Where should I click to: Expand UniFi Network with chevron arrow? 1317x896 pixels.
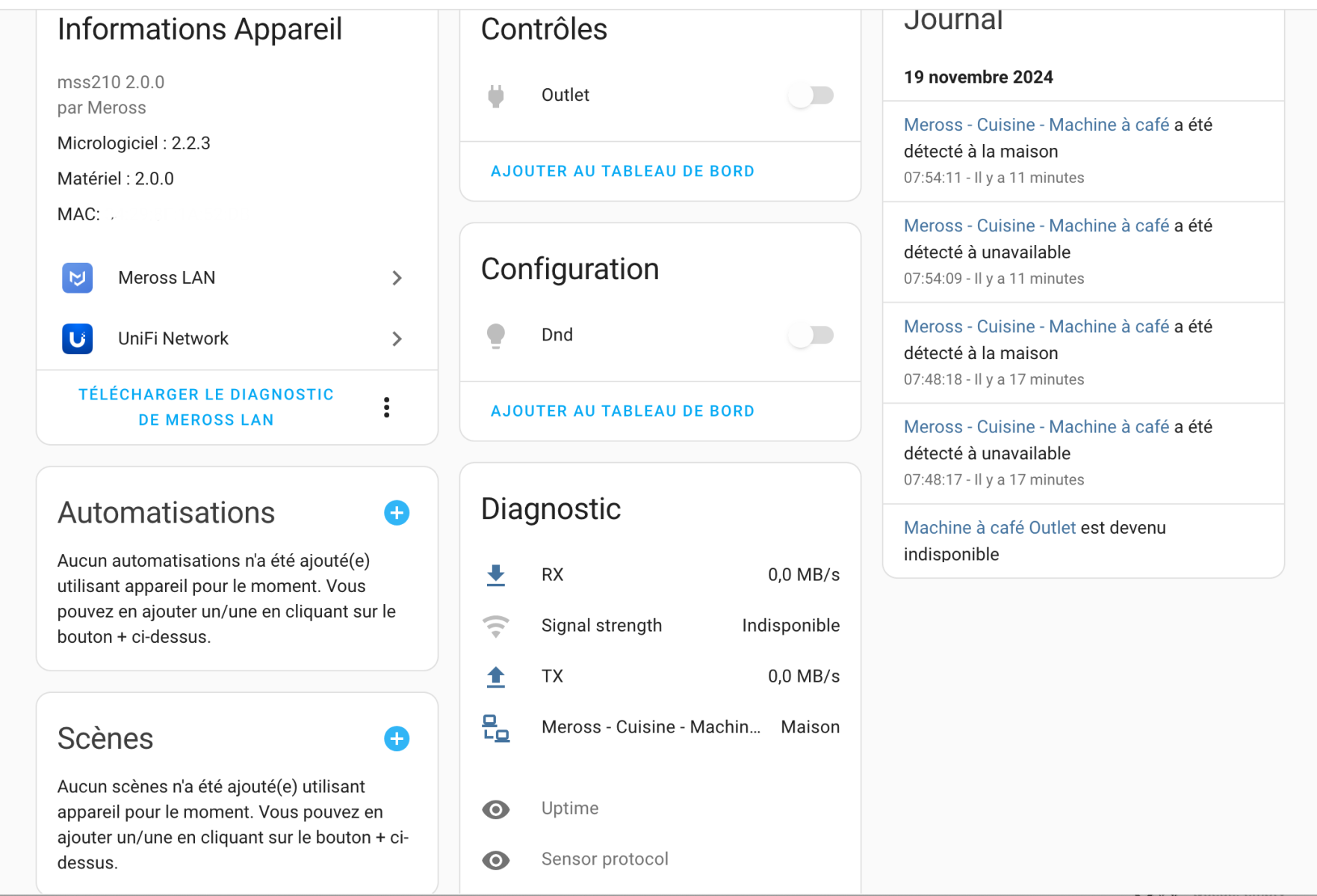397,338
